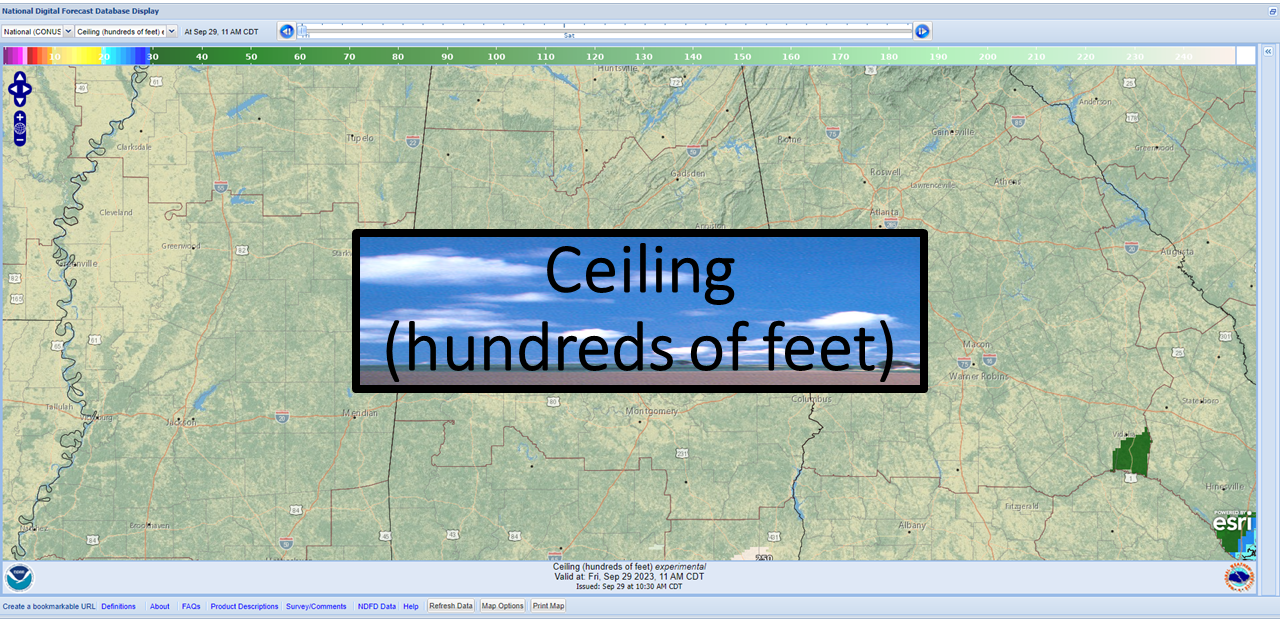Zoom in with the plus icon

click(x=20, y=117)
